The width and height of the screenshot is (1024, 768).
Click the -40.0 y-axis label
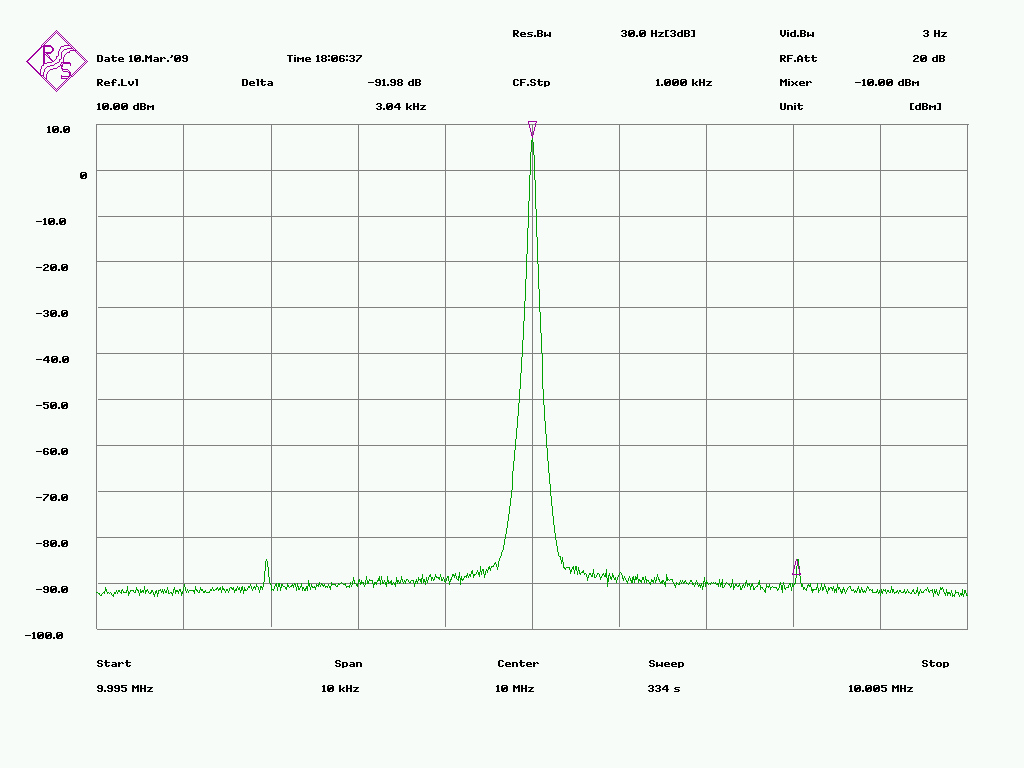pyautogui.click(x=52, y=360)
